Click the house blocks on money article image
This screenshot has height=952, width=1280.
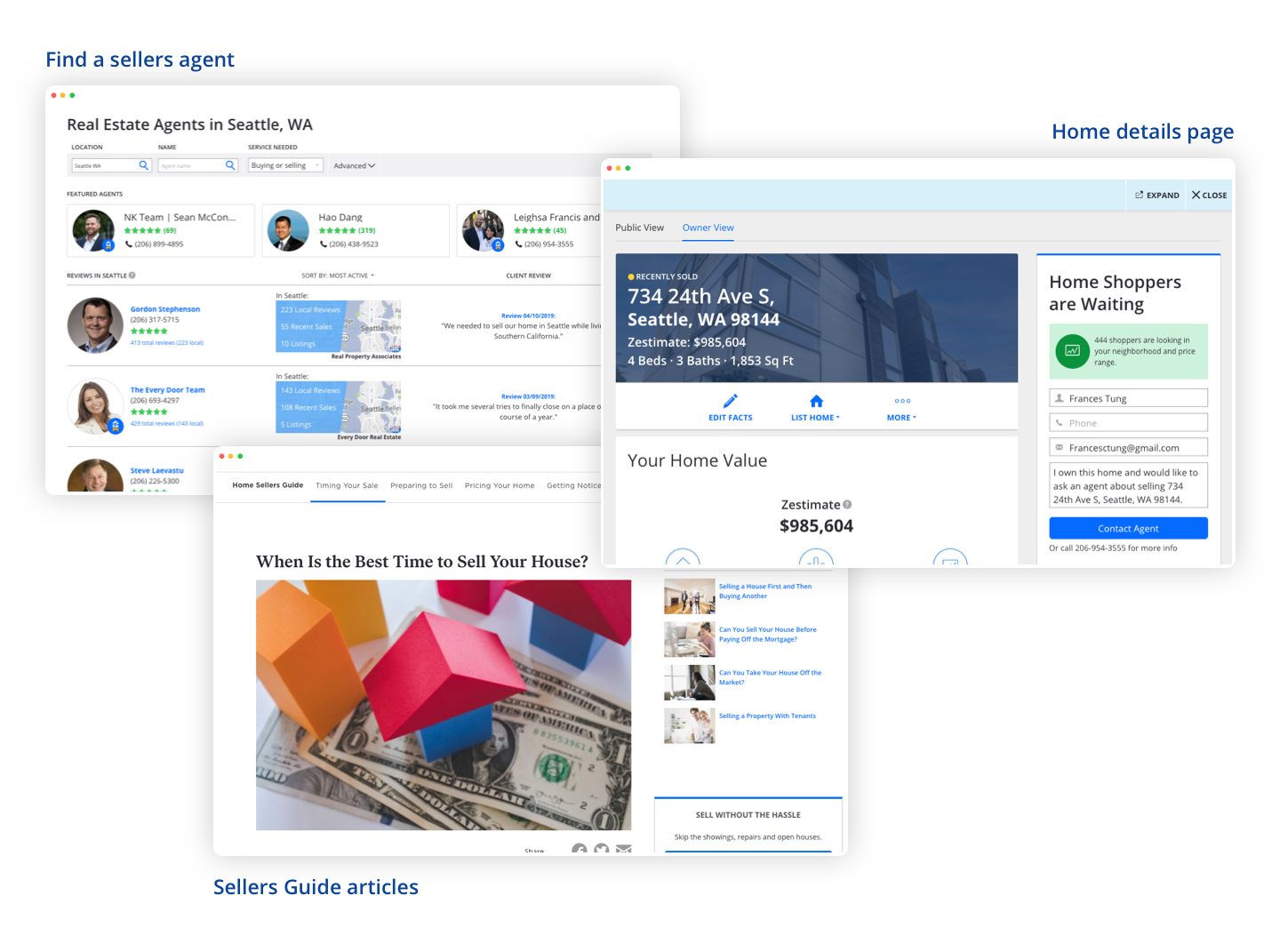[444, 706]
